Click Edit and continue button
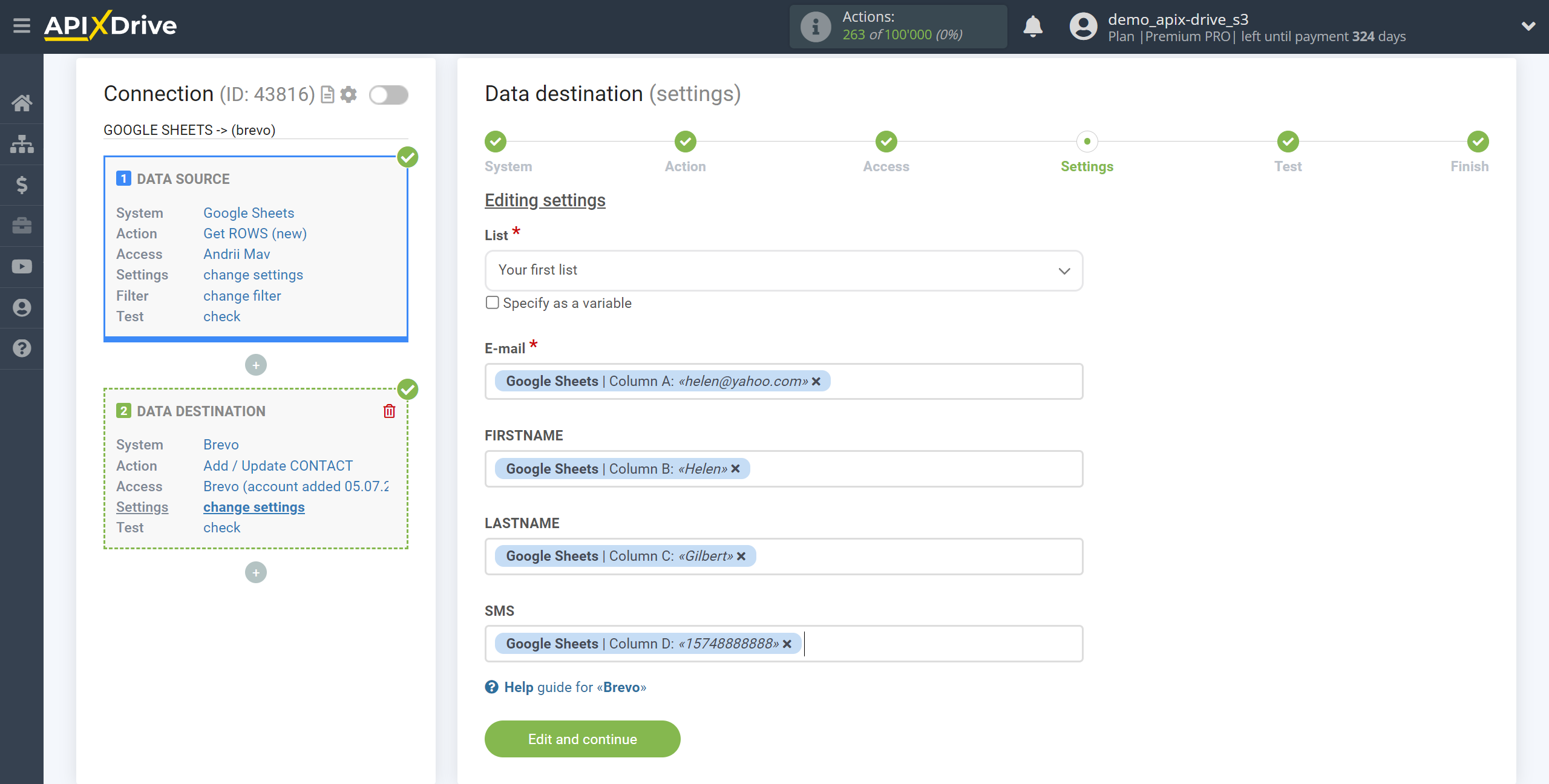Image resolution: width=1549 pixels, height=784 pixels. pos(583,739)
